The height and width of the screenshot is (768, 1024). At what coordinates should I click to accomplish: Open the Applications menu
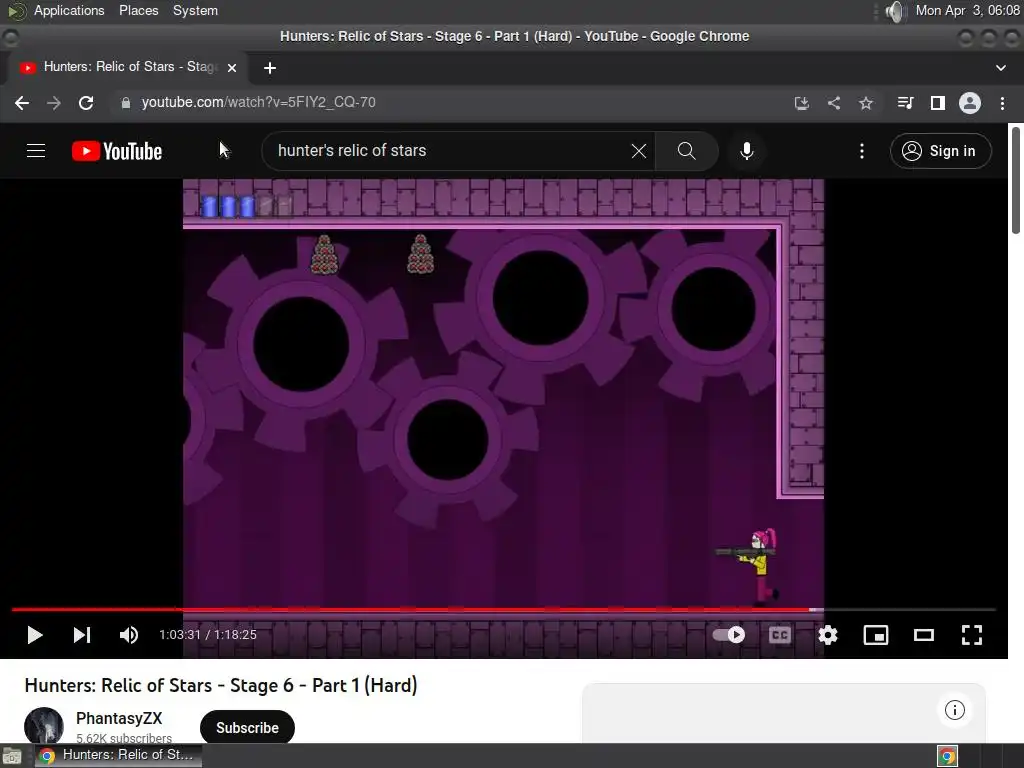pyautogui.click(x=69, y=10)
